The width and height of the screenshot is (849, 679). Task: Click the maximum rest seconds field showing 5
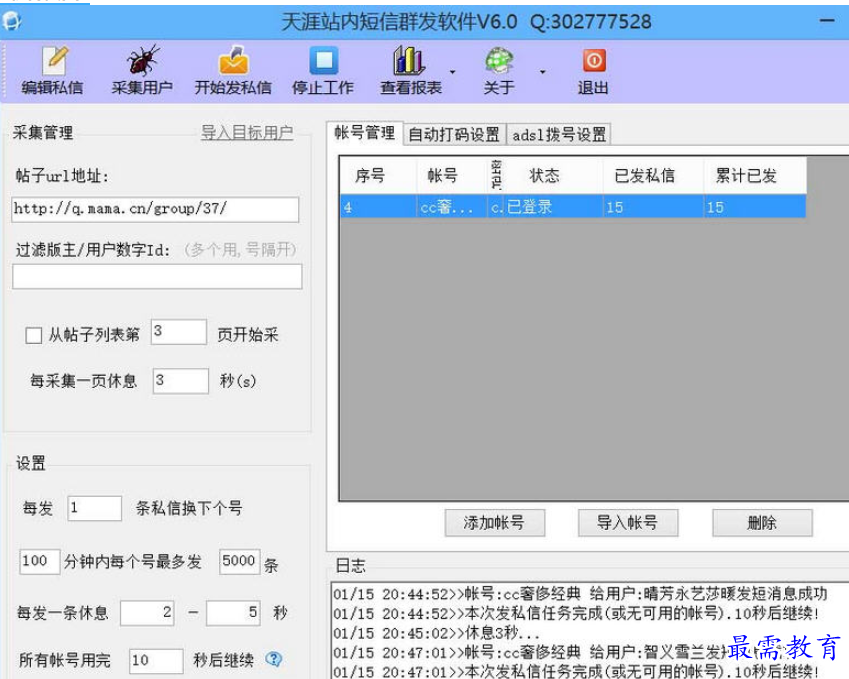(233, 613)
